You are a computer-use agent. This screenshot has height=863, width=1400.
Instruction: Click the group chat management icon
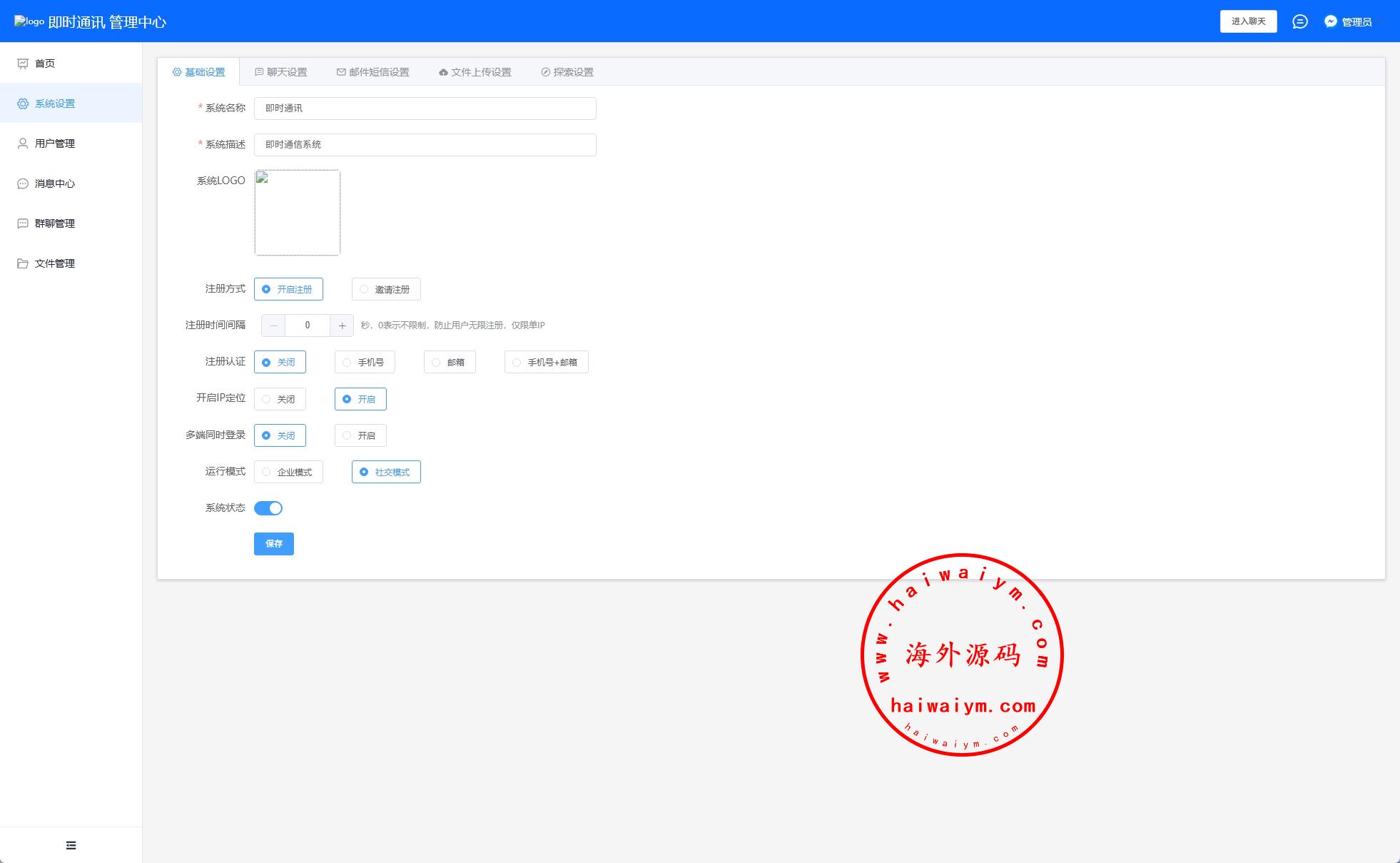pyautogui.click(x=23, y=223)
